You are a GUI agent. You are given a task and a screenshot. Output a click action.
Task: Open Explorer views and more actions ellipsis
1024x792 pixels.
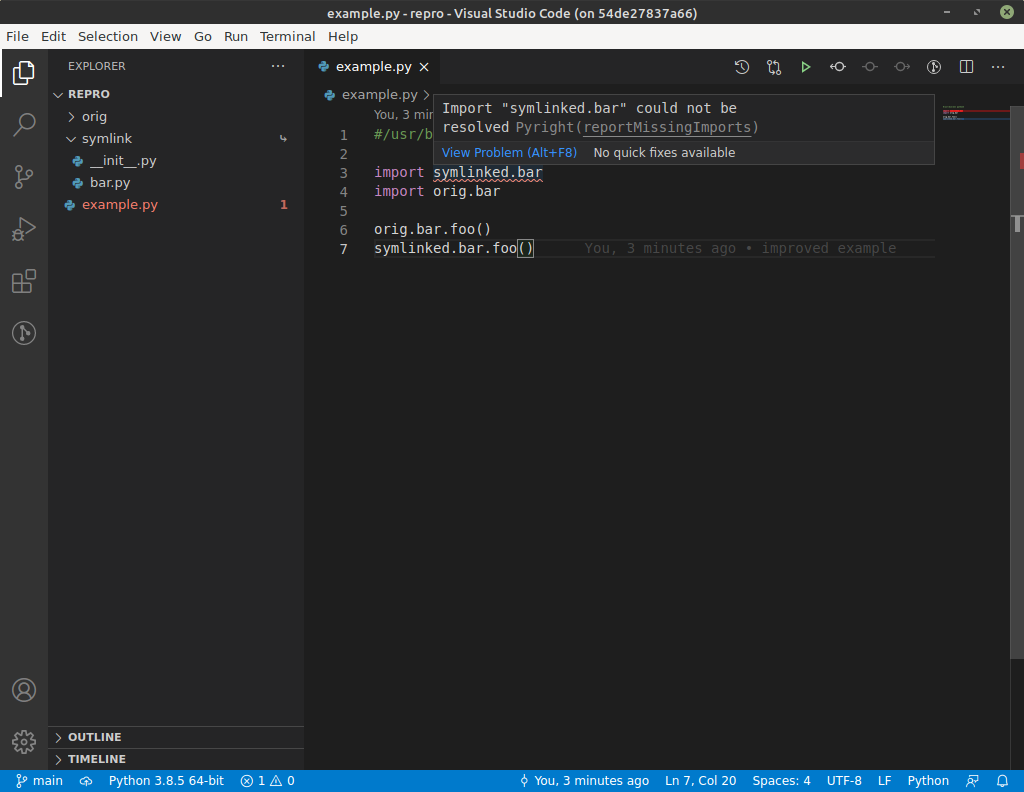coord(278,66)
